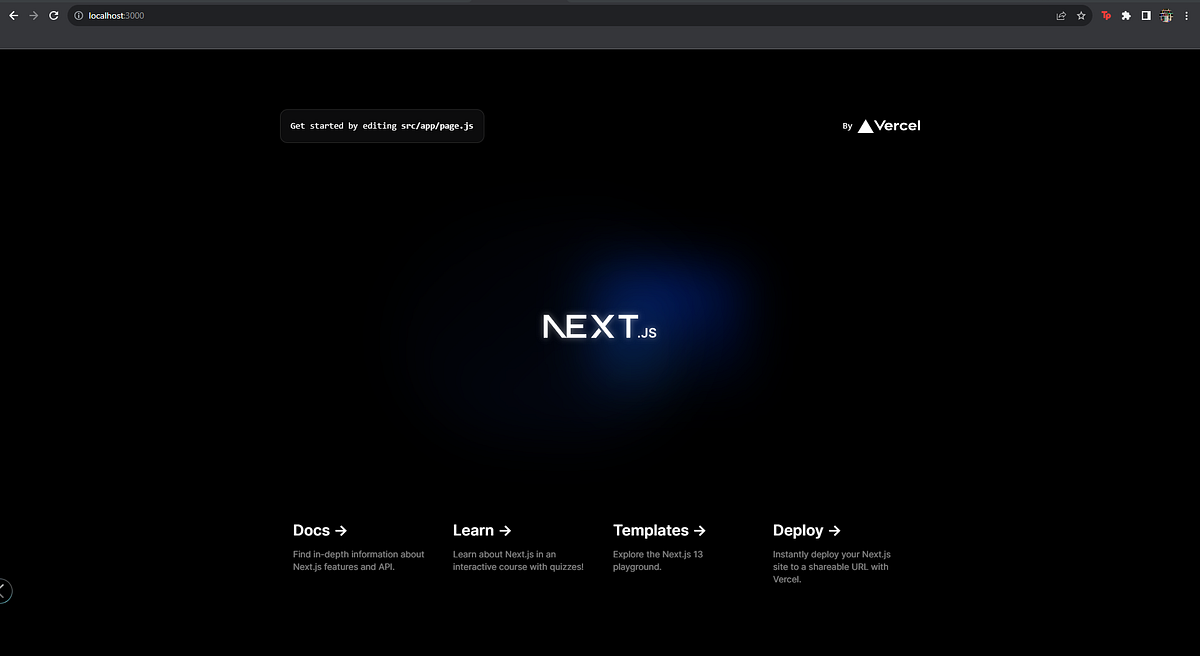The image size is (1200, 656).
Task: Open the Chrome three-dot menu
Action: 1186,15
